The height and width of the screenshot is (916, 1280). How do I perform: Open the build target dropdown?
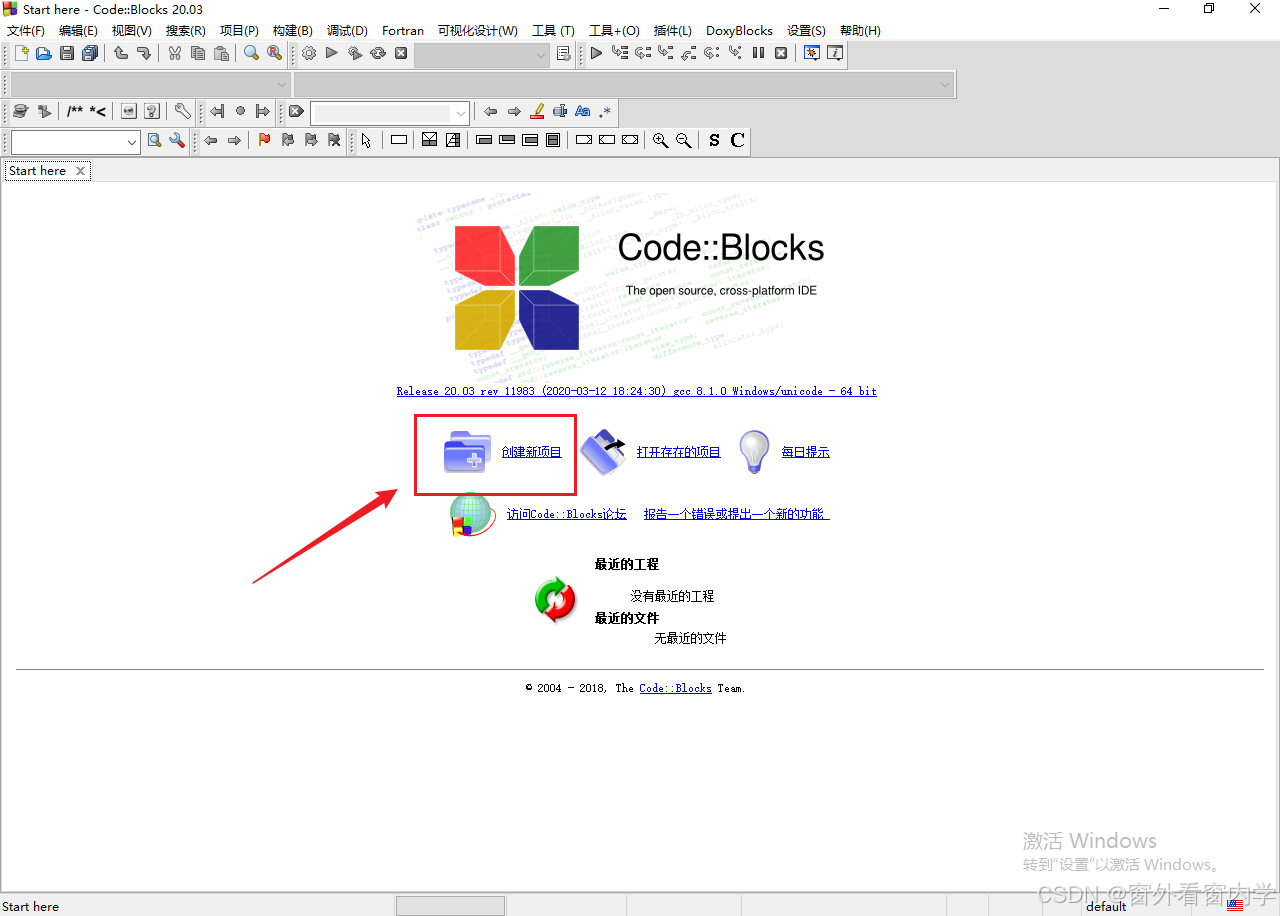pyautogui.click(x=482, y=54)
